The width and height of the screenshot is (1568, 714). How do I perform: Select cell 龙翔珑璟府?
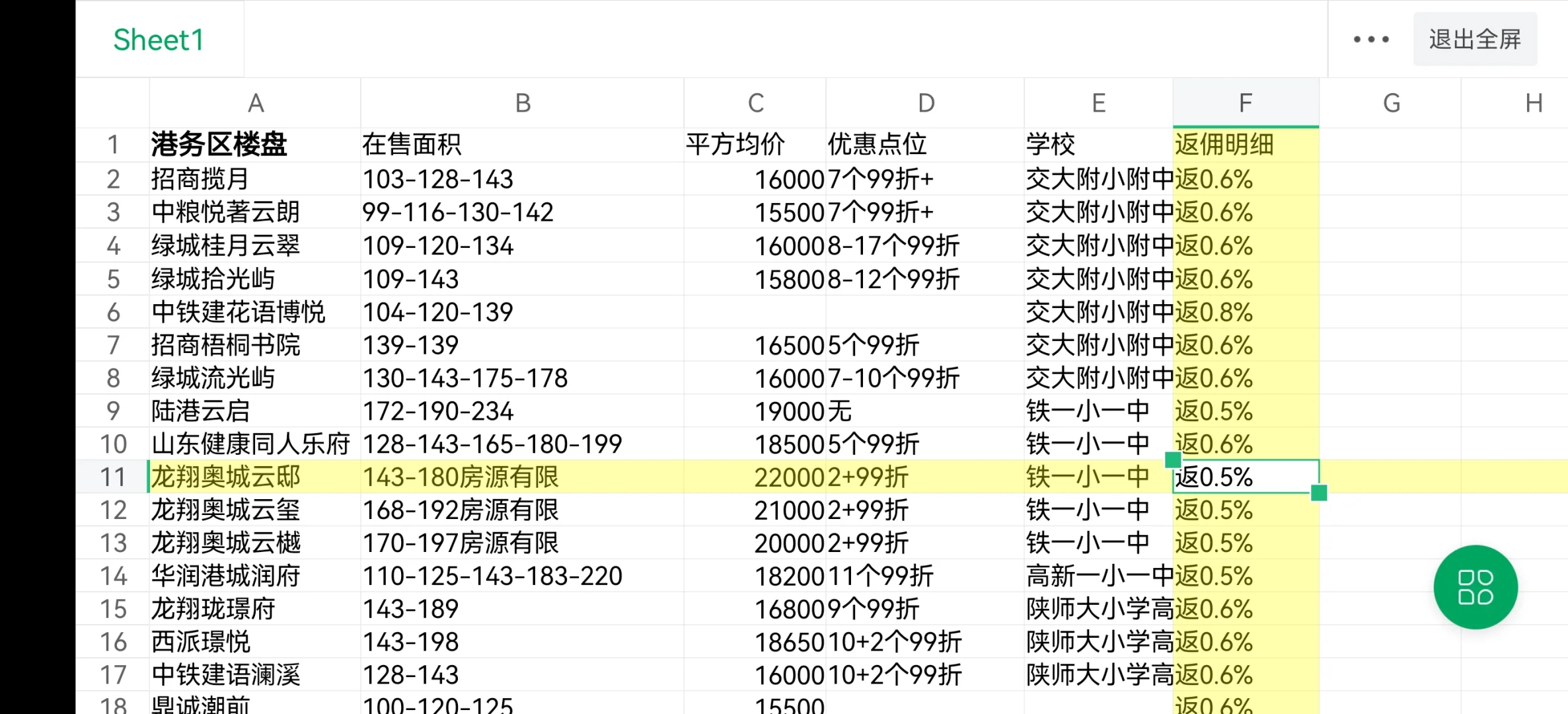pyautogui.click(x=255, y=609)
